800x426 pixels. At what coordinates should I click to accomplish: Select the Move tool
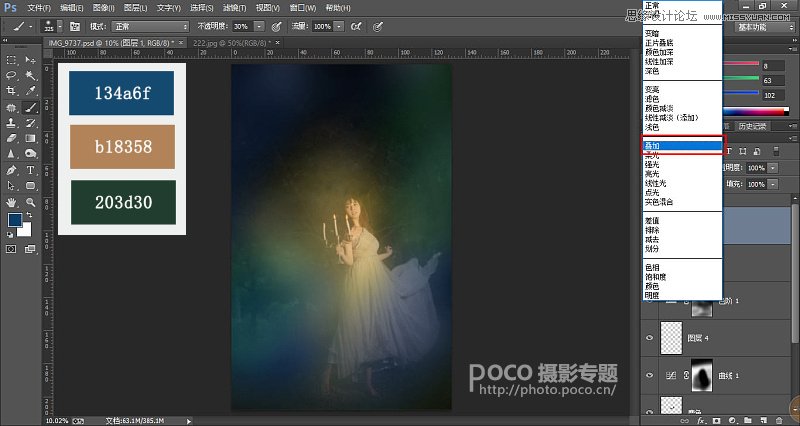pos(31,60)
